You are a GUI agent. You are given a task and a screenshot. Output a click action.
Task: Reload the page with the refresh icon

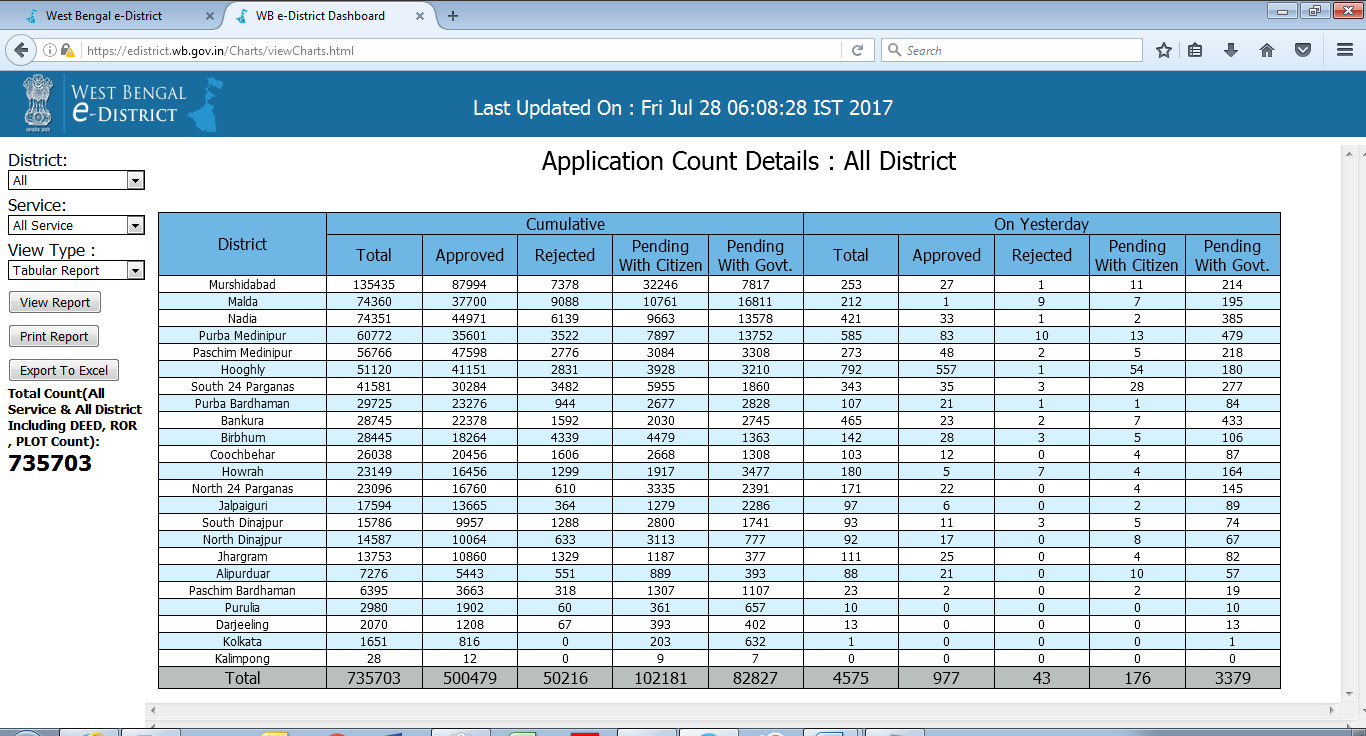pos(857,50)
